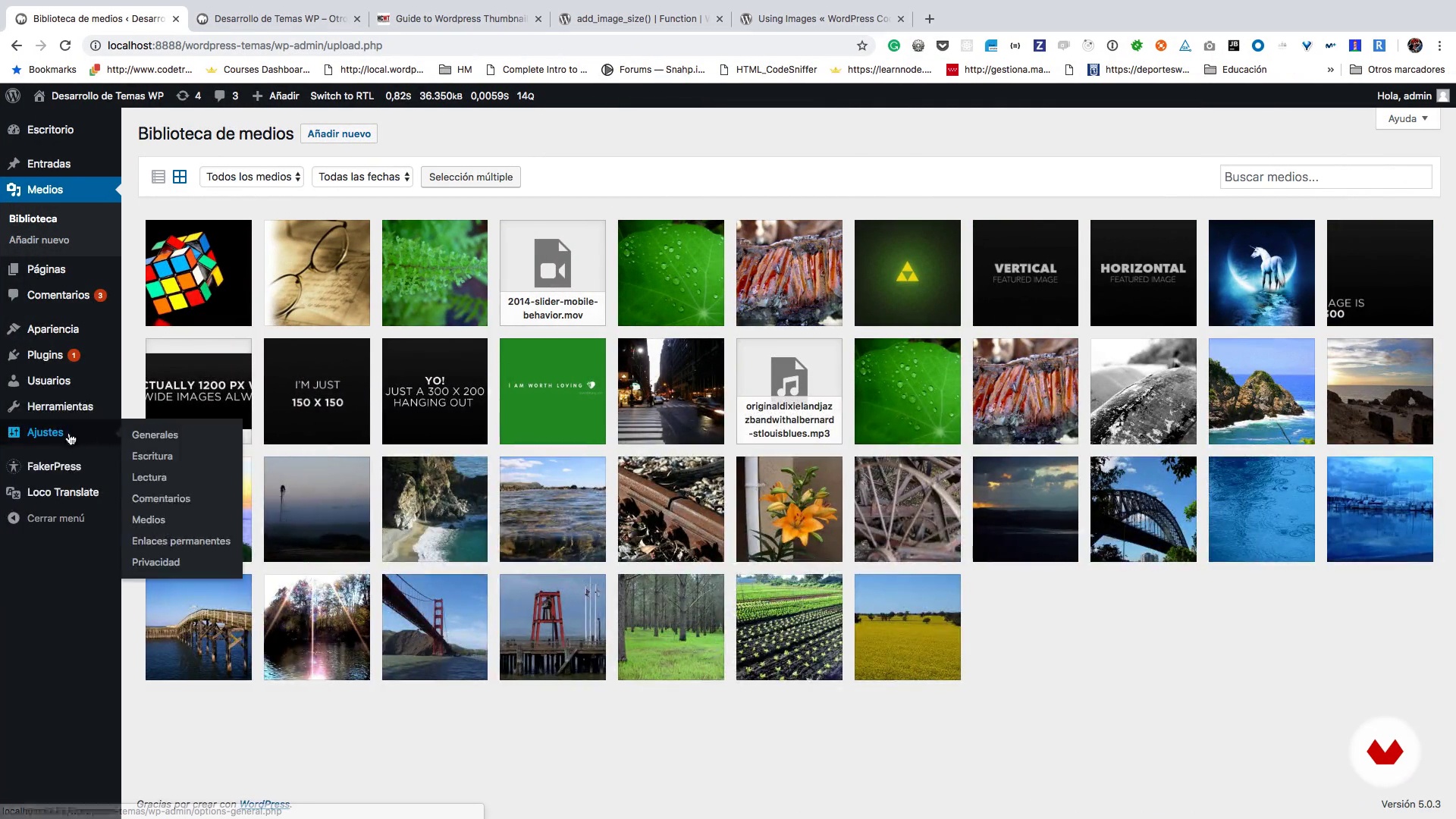This screenshot has width=1456, height=819.
Task: Enable 'Selección múltiple' bulk select mode
Action: tap(471, 177)
